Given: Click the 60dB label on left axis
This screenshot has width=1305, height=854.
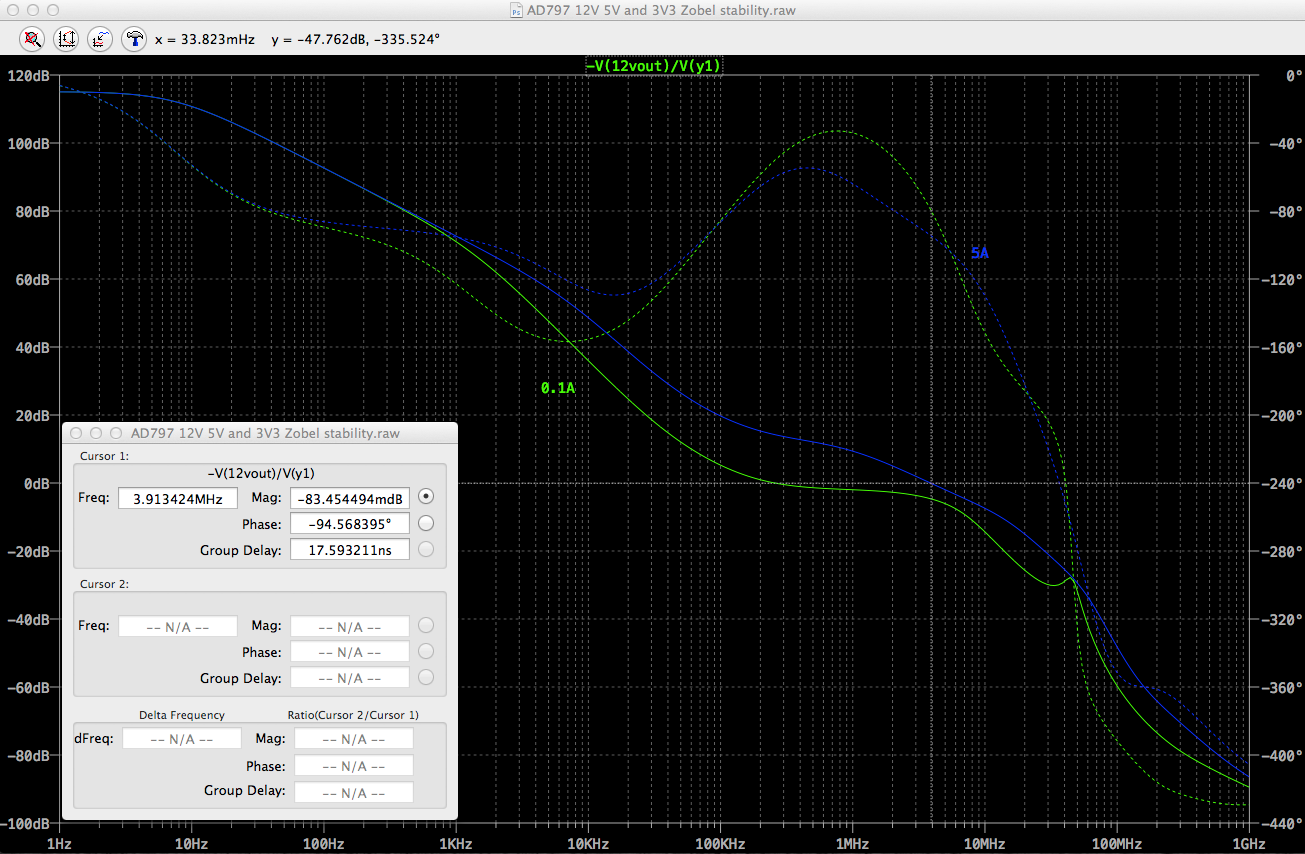Looking at the screenshot, I should point(33,280).
